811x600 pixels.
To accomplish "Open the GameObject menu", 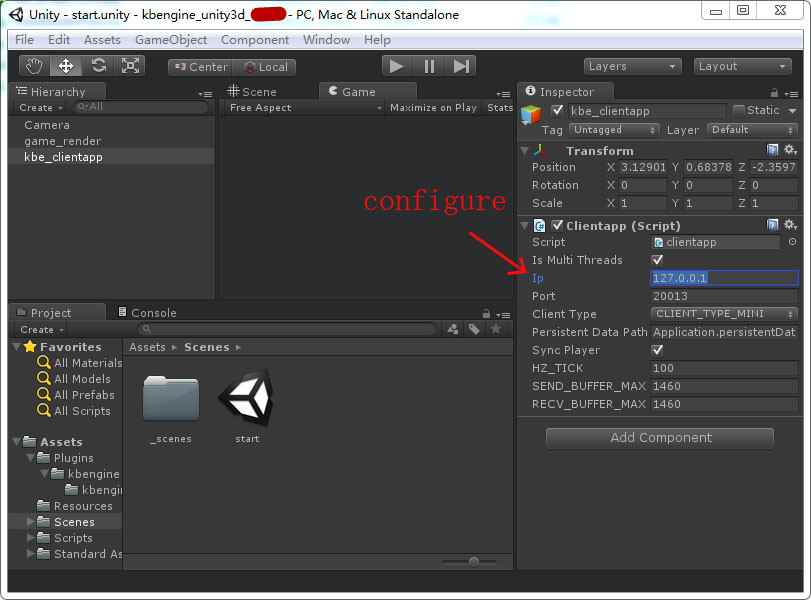I will [171, 40].
